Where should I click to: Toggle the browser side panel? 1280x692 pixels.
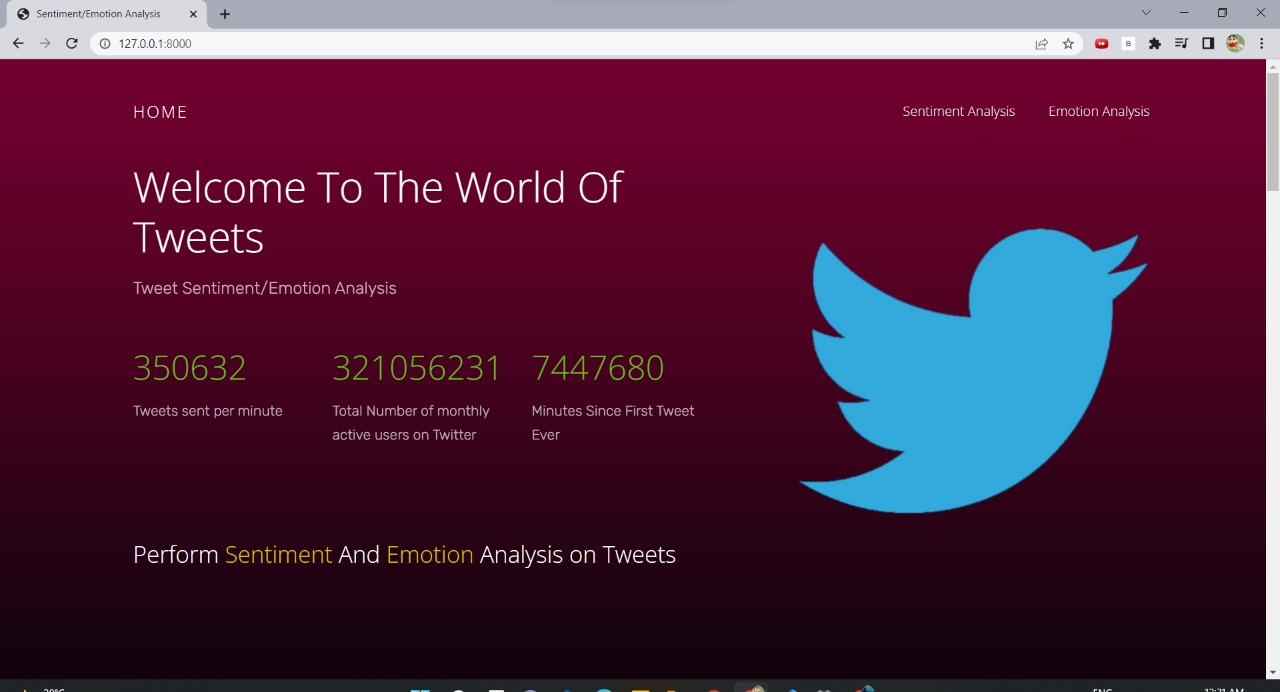(1208, 43)
